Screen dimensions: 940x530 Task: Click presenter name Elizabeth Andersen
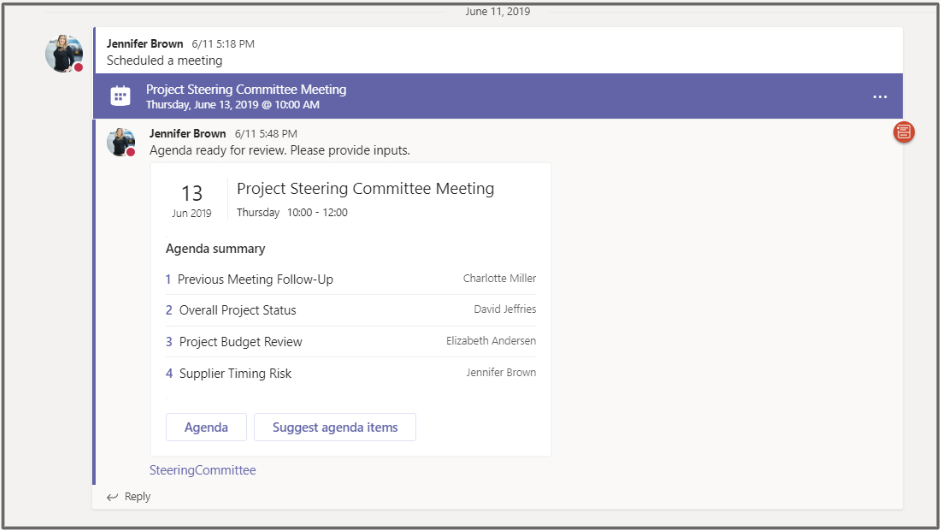(490, 341)
